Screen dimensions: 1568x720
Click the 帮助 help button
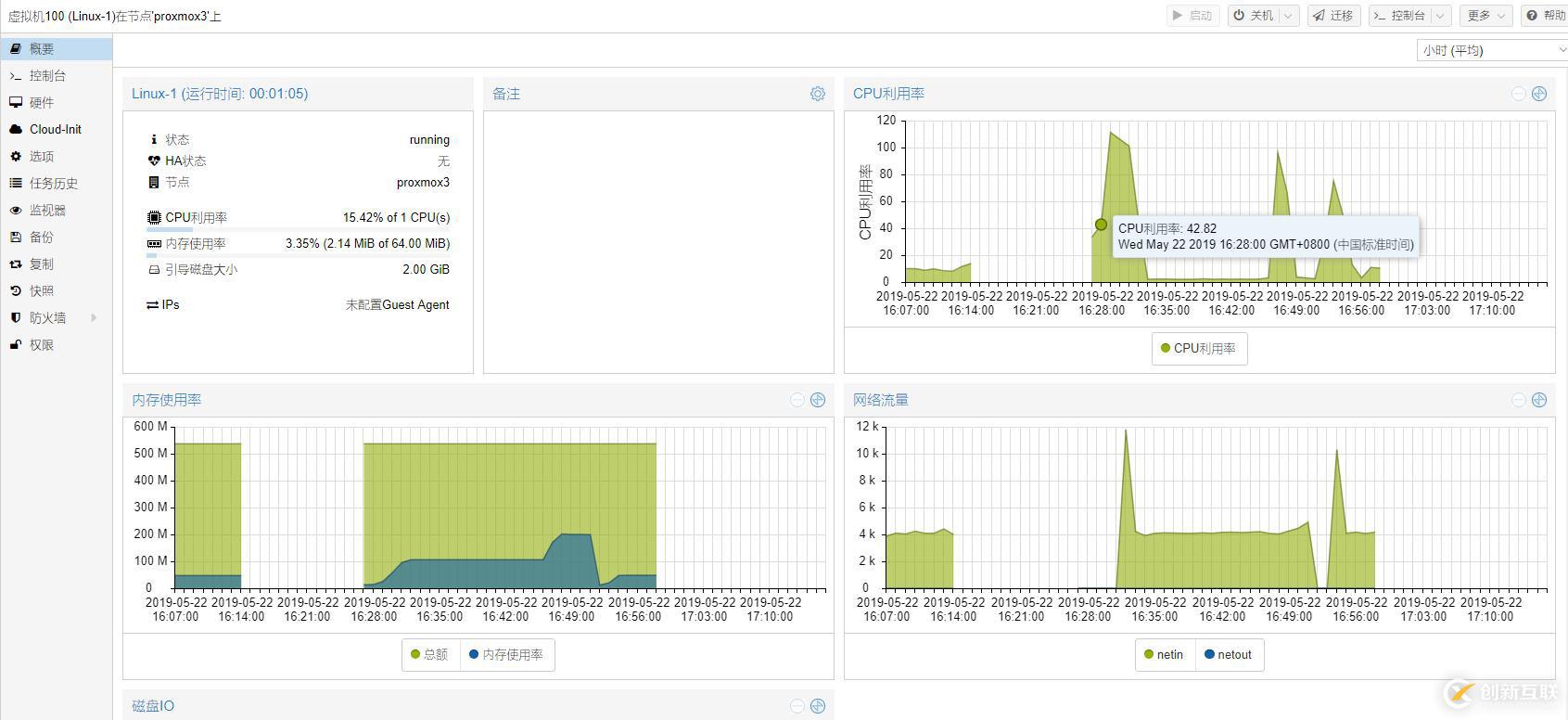[x=1546, y=16]
